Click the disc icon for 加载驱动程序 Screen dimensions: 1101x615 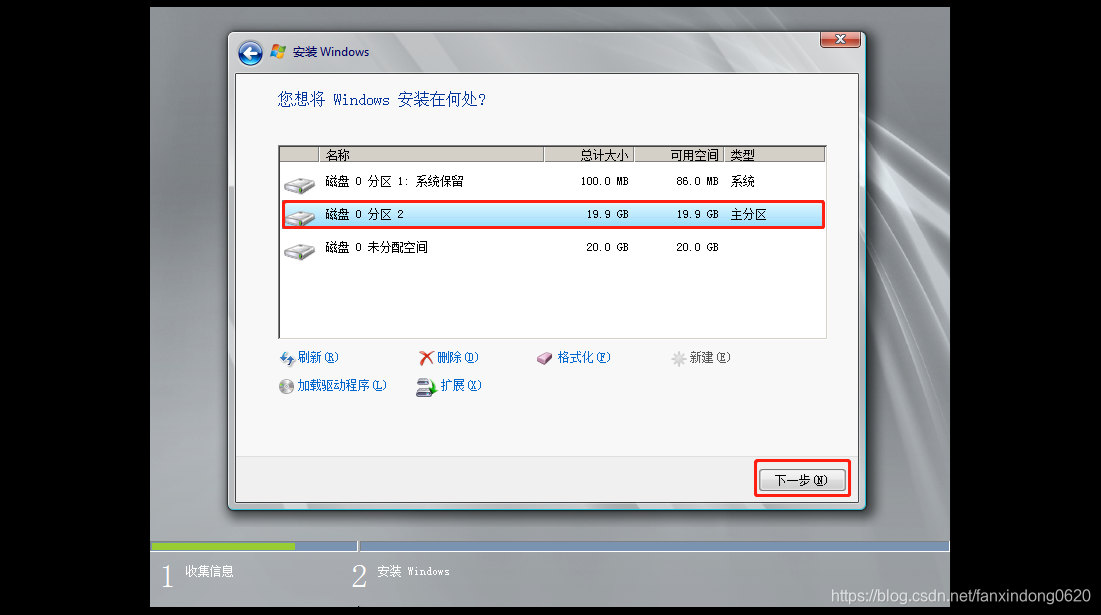(286, 386)
